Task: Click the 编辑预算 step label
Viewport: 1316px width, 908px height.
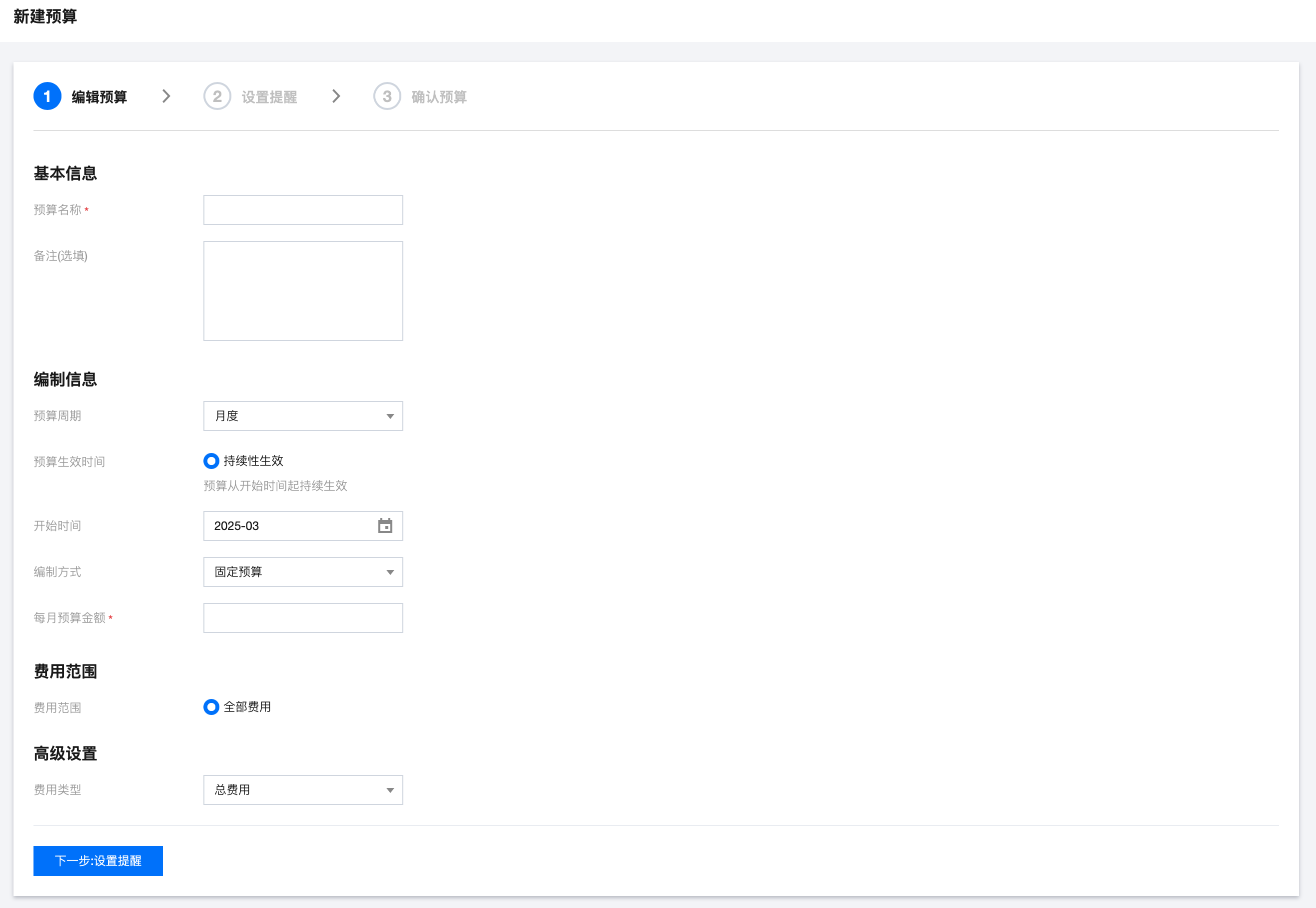Action: pyautogui.click(x=99, y=97)
